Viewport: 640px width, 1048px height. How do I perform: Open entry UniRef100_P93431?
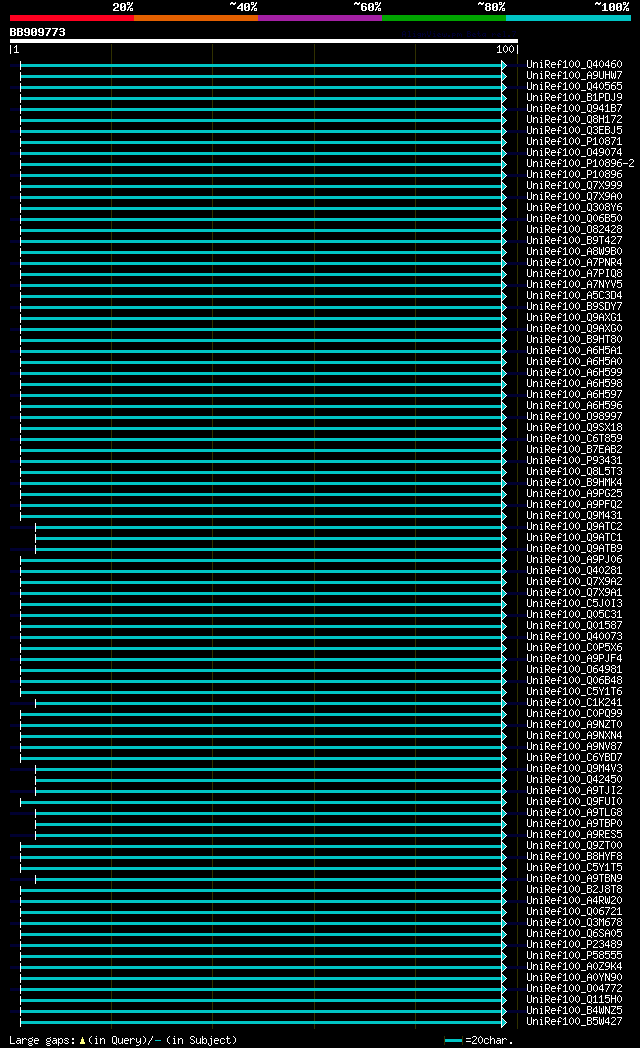click(574, 461)
